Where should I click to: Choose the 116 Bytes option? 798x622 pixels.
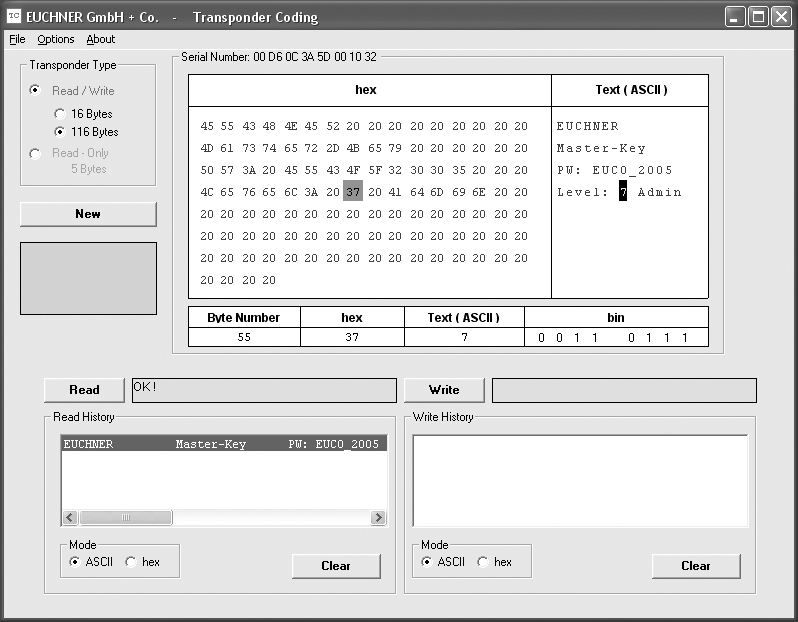[x=61, y=132]
